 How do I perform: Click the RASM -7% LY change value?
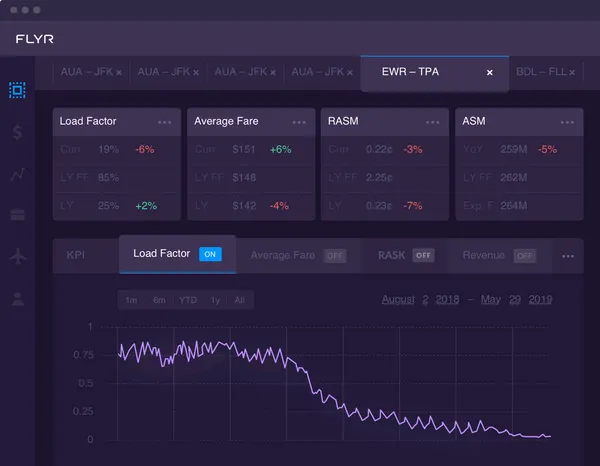(413, 206)
